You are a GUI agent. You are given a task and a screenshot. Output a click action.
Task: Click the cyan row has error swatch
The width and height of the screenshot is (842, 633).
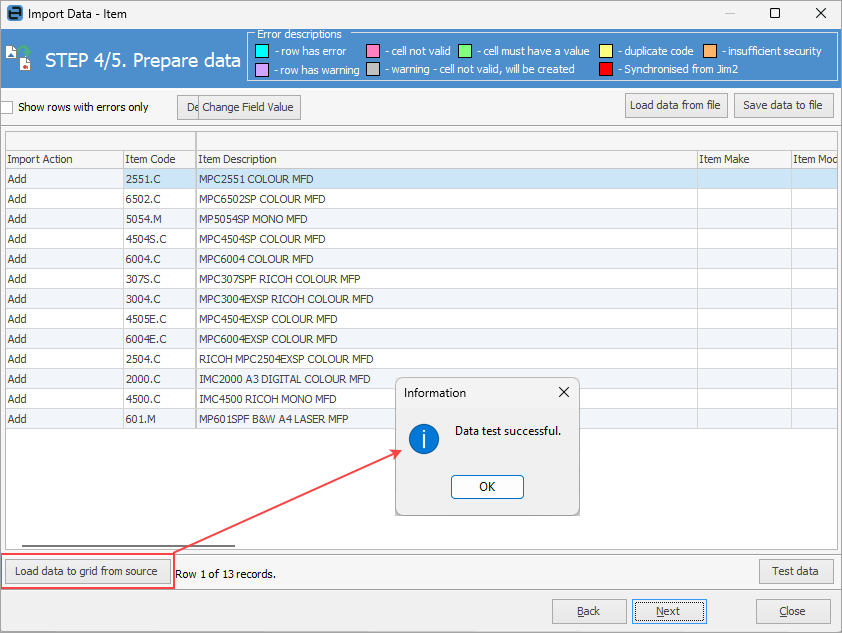pos(262,51)
